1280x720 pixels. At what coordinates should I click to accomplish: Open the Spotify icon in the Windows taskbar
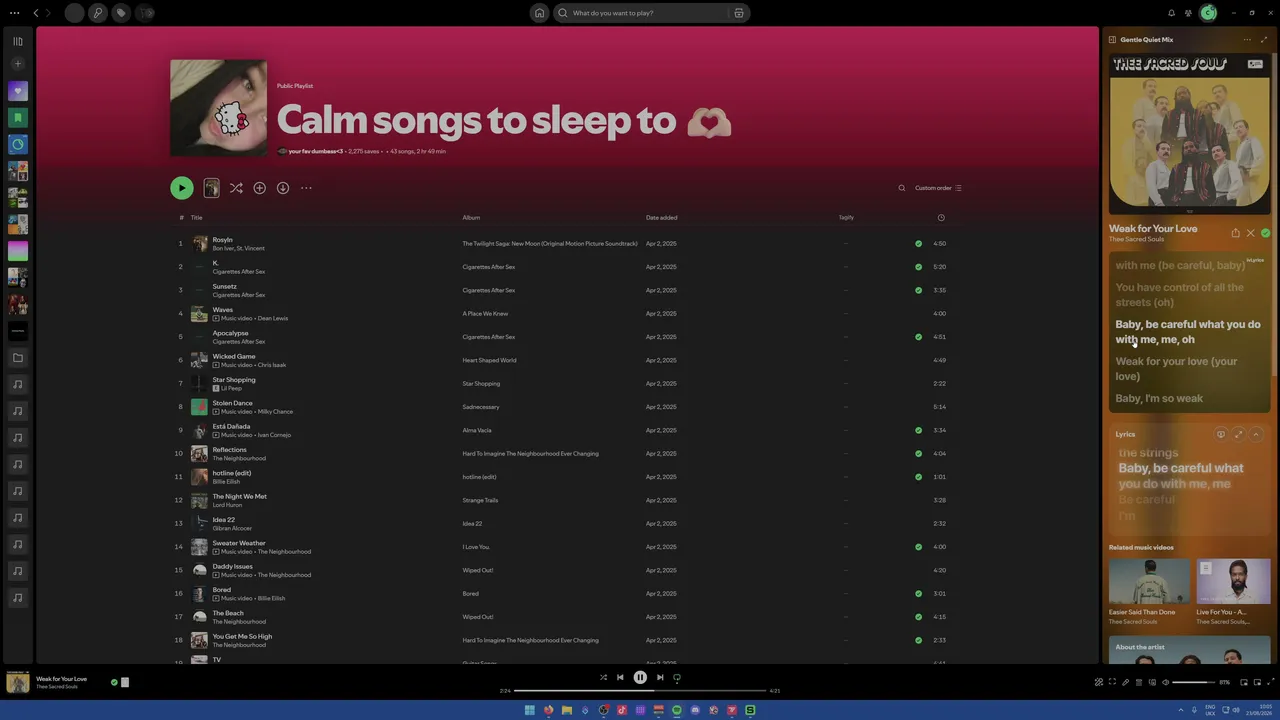pyautogui.click(x=677, y=710)
